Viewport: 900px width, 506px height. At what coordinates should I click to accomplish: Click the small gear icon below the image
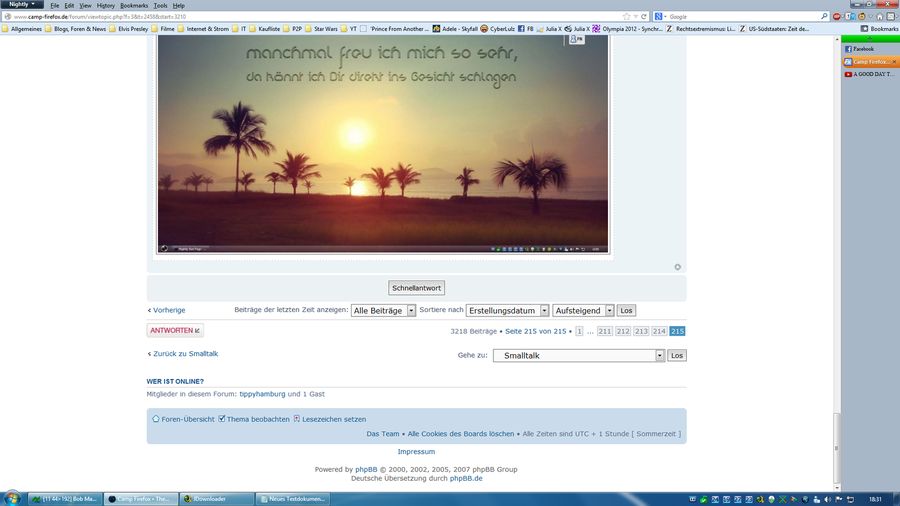[x=677, y=267]
